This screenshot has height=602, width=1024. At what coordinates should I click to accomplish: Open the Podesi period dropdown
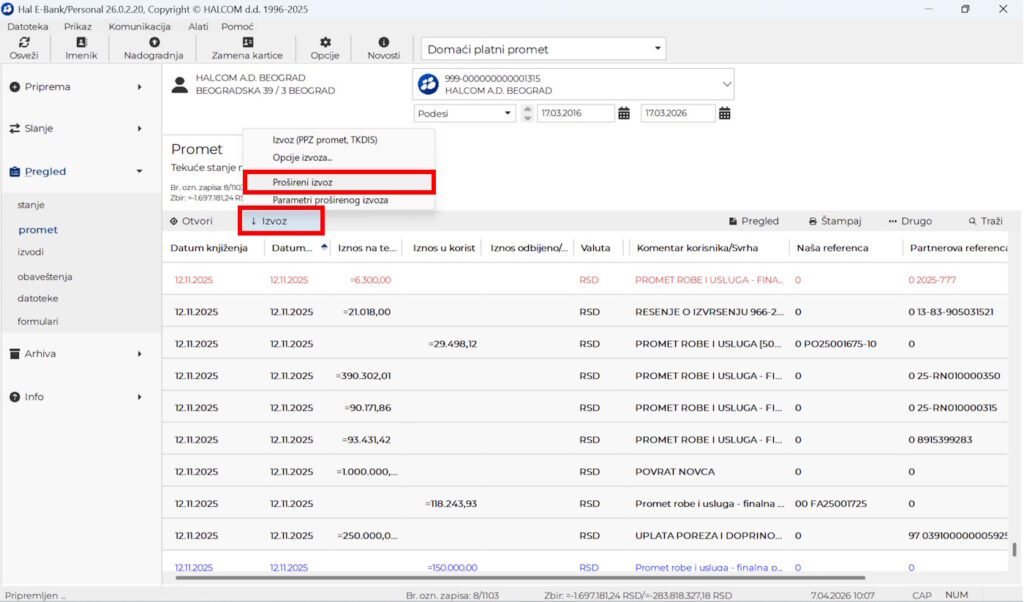[507, 113]
